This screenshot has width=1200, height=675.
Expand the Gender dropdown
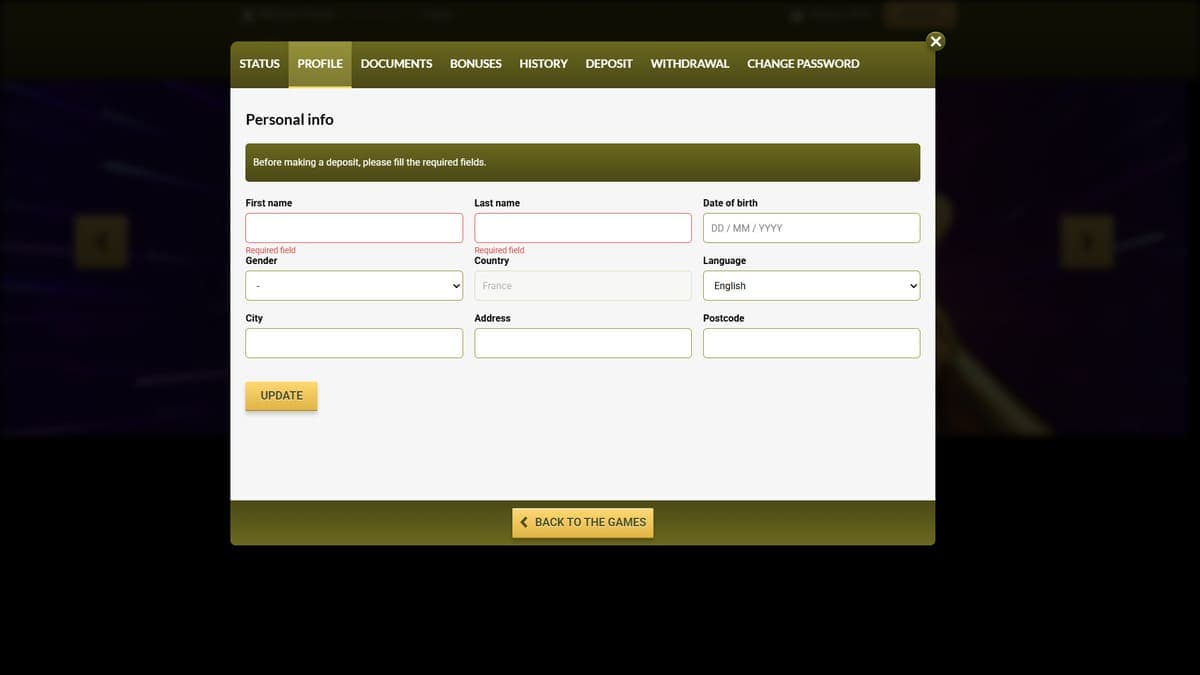point(354,286)
